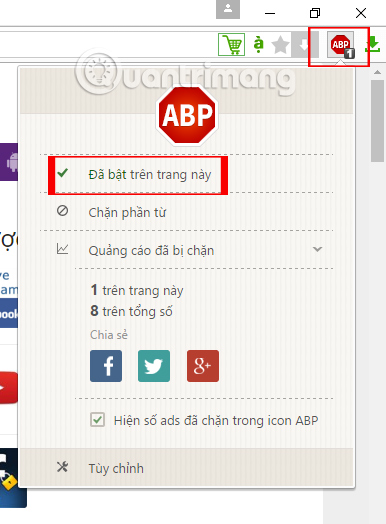Share blocked count on Twitter

coord(154,366)
